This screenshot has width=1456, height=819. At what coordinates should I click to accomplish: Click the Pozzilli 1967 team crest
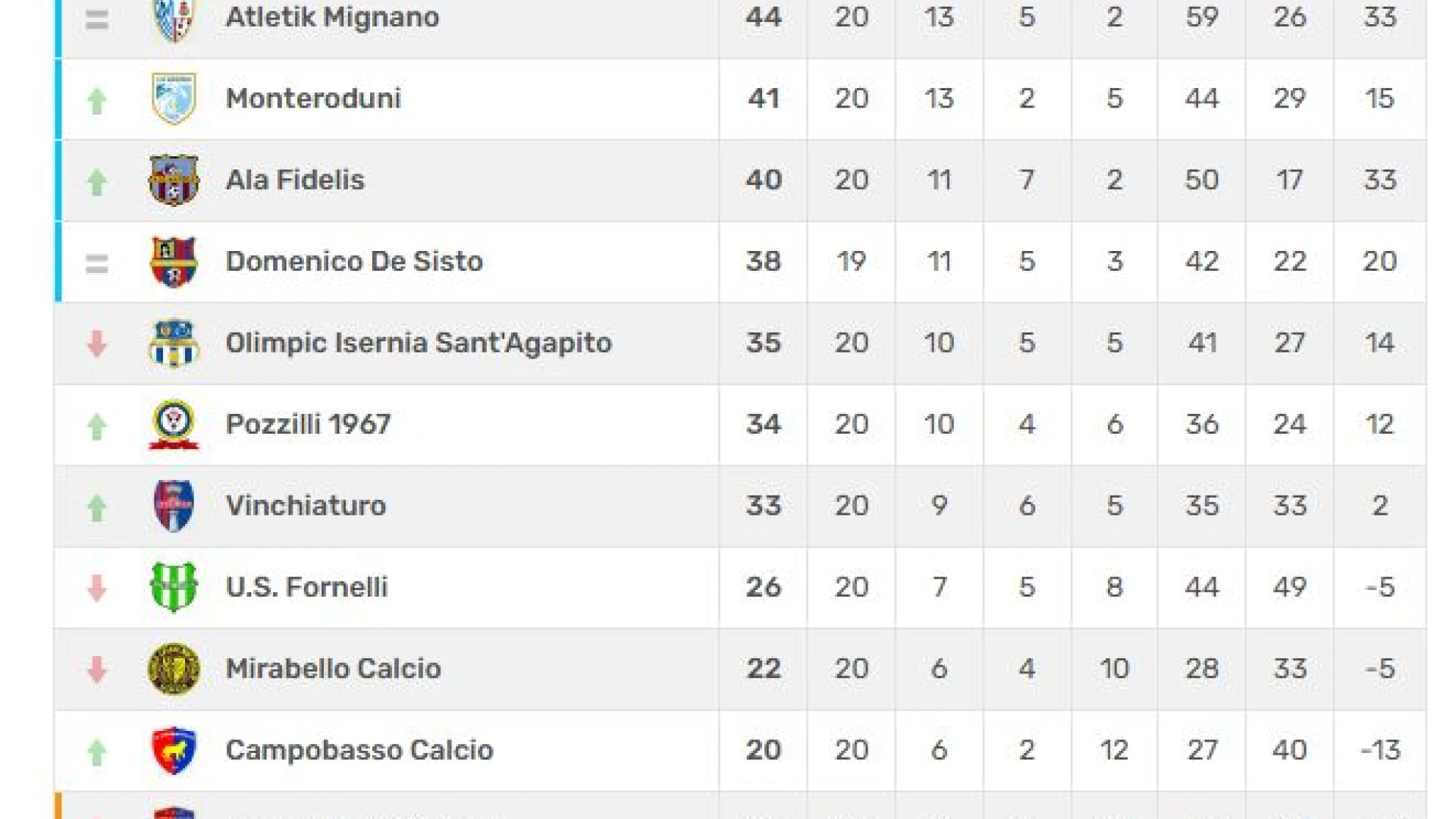pos(174,425)
